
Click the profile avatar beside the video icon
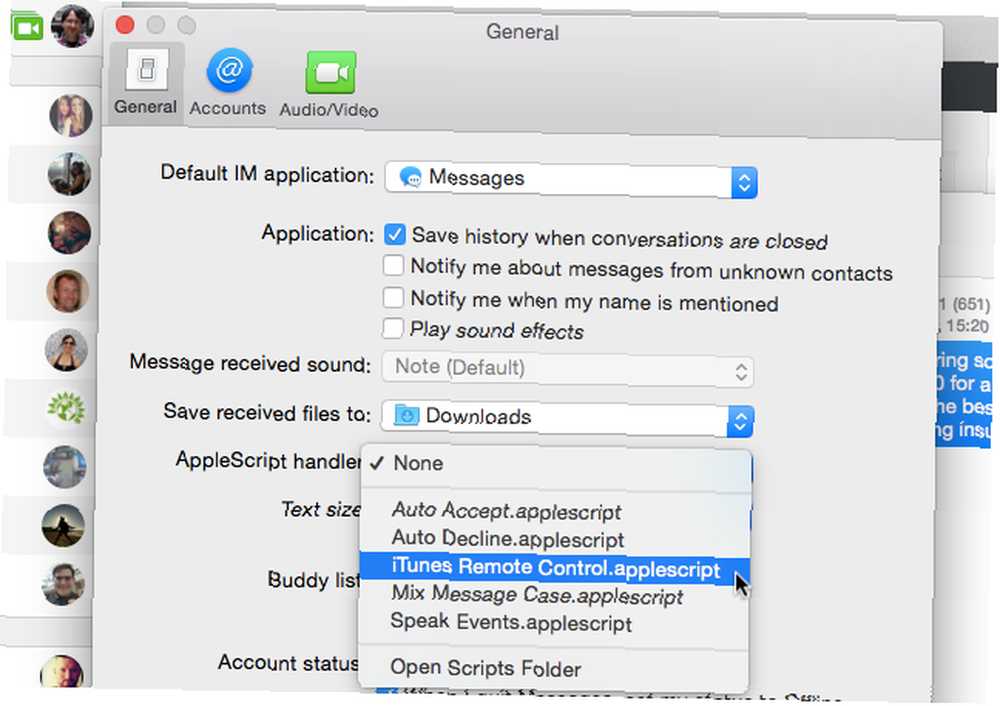pyautogui.click(x=73, y=26)
